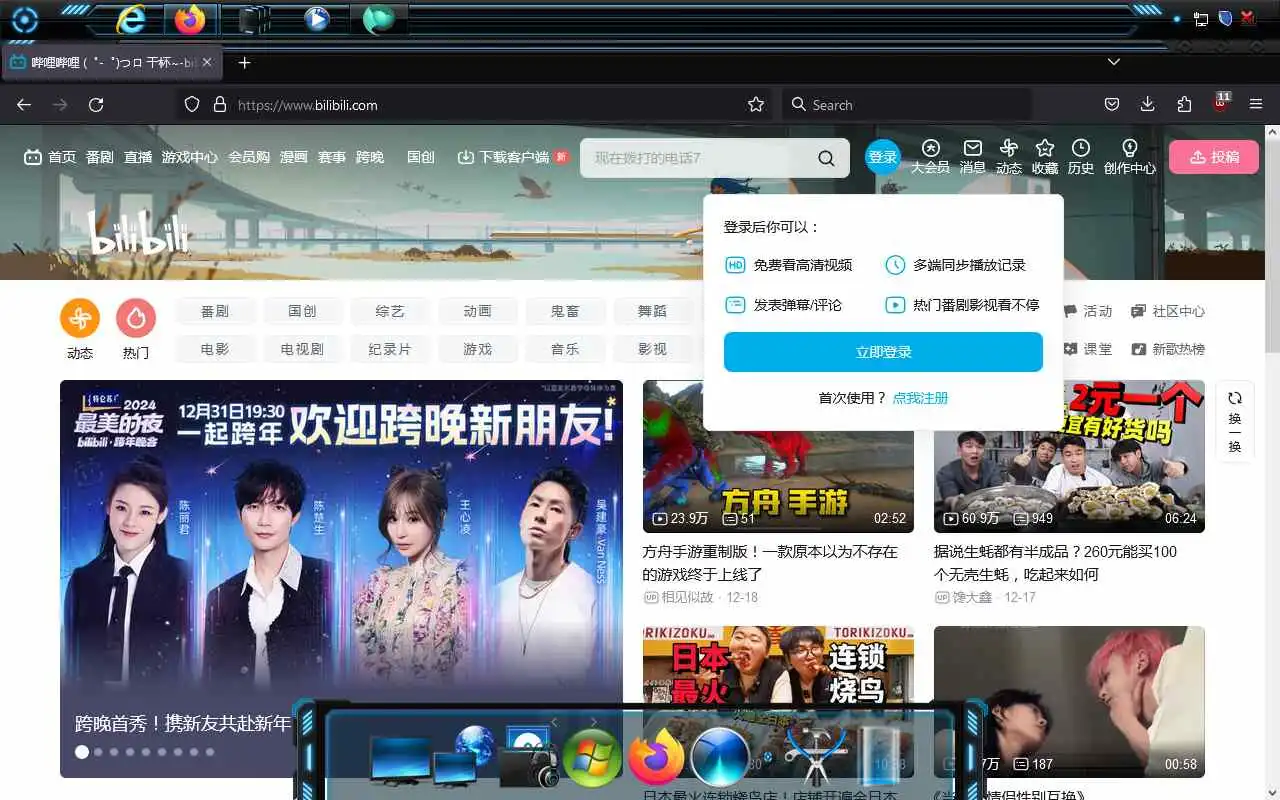1280x800 pixels.
Task: Open 消息 messages in header
Action: (973, 157)
